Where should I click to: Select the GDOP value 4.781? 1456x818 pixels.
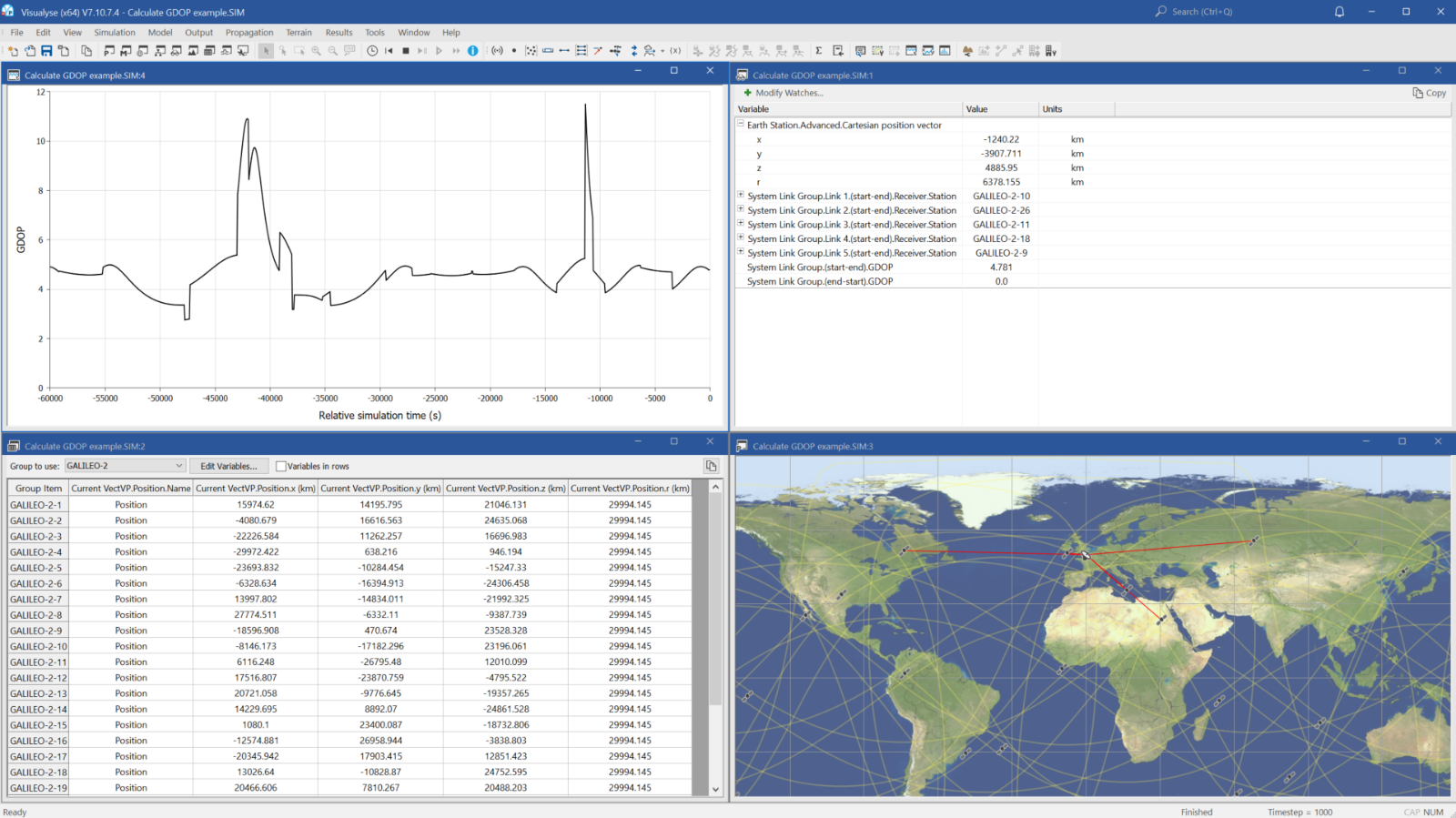pyautogui.click(x=1001, y=268)
